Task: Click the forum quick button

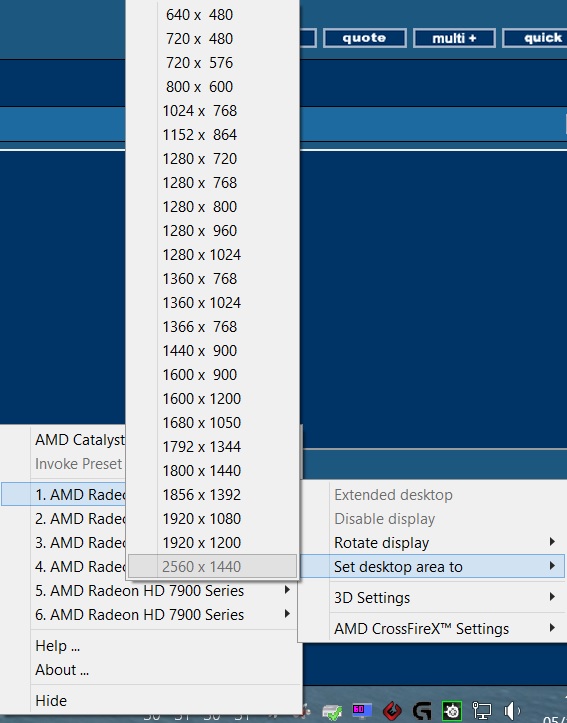Action: point(535,38)
